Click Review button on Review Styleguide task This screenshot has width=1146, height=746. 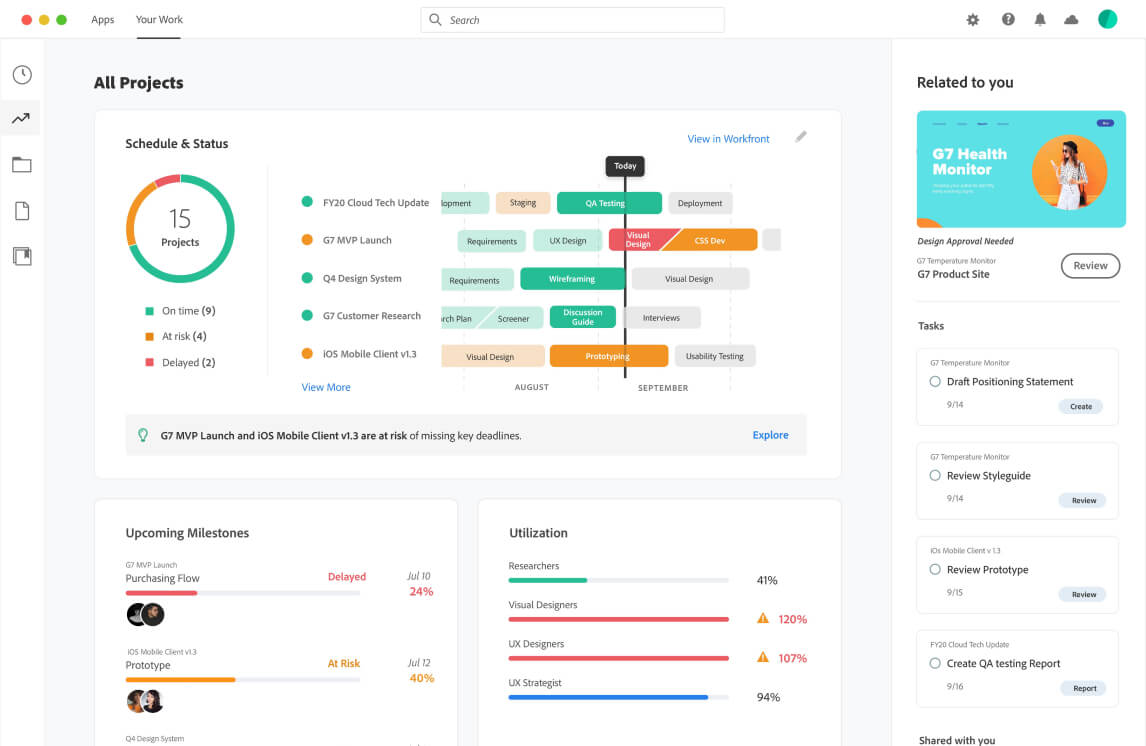point(1083,500)
